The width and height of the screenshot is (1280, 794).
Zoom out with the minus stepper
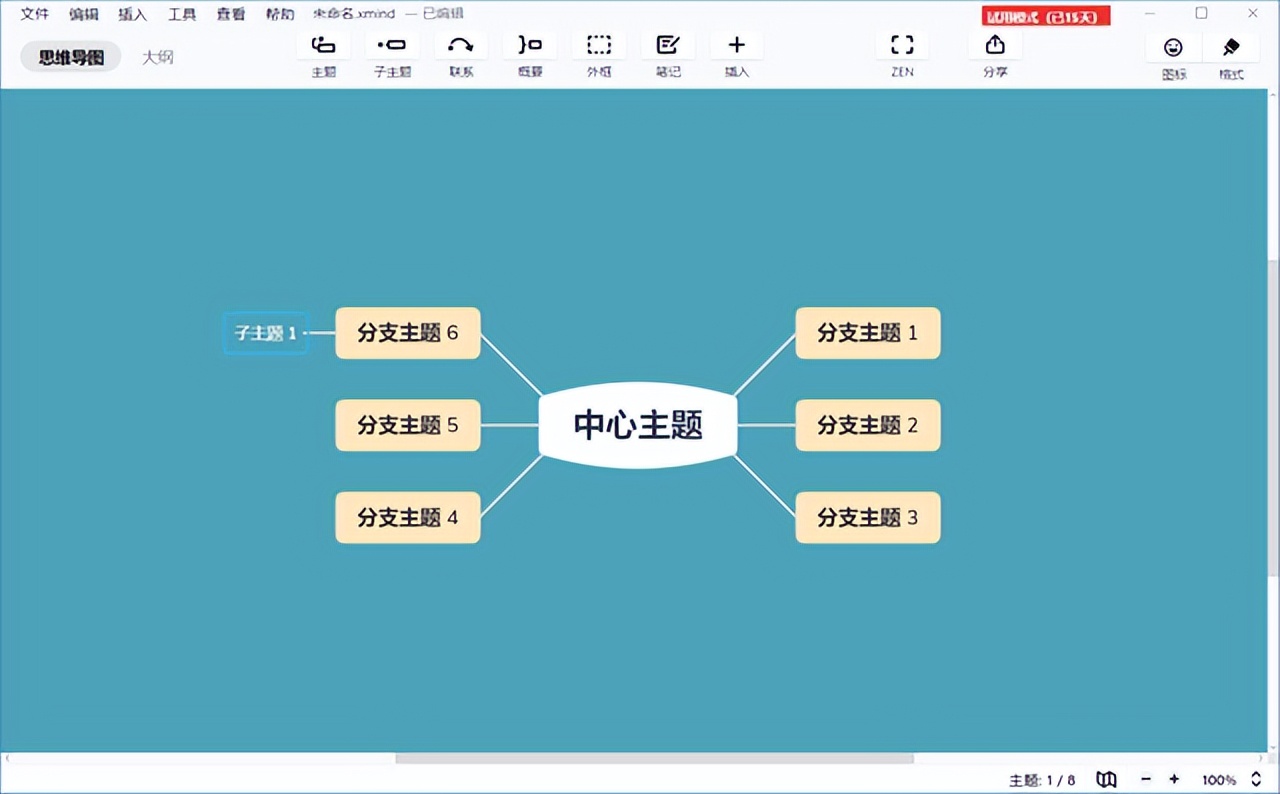tap(1146, 779)
